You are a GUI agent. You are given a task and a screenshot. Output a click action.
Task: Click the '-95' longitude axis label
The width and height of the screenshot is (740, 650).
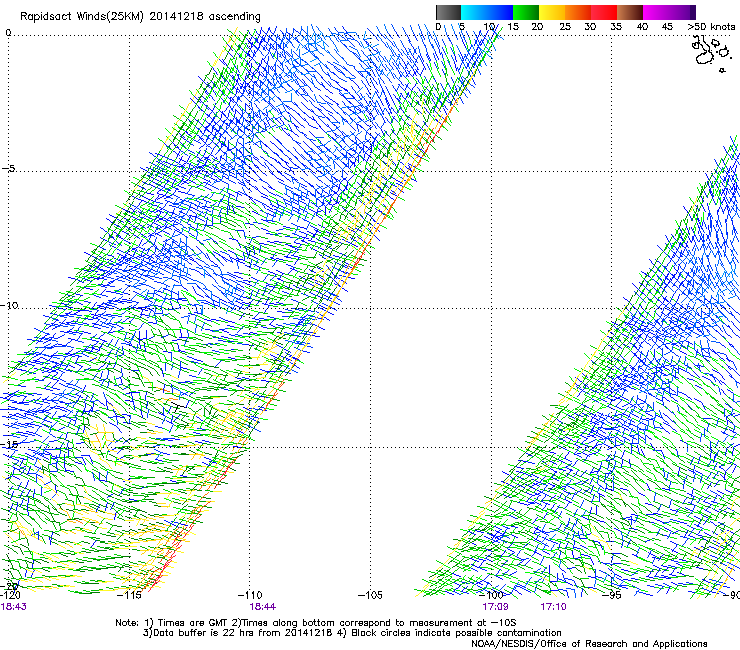pyautogui.click(x=612, y=595)
